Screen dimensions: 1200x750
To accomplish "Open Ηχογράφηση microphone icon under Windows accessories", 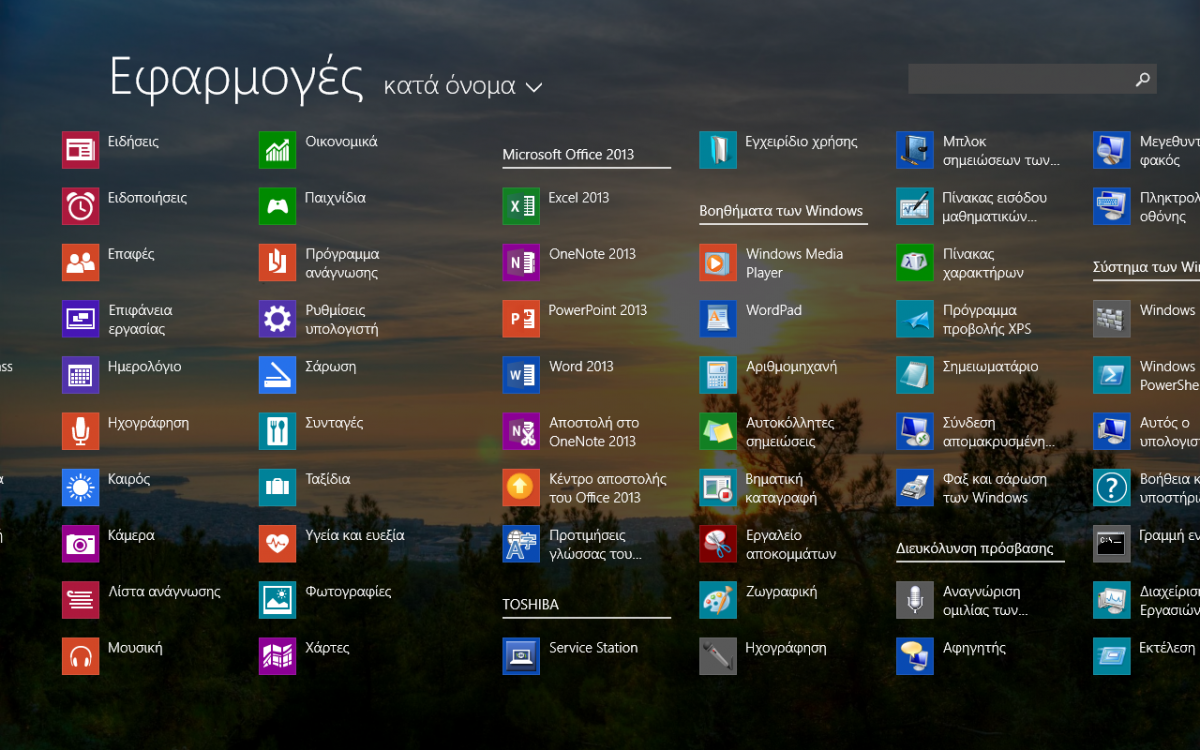I will click(718, 656).
